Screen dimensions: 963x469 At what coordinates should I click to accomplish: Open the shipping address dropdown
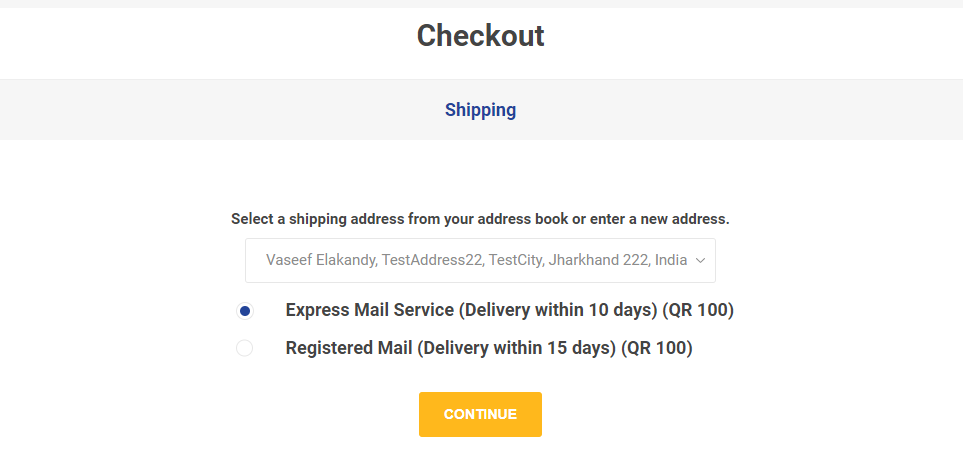480,260
